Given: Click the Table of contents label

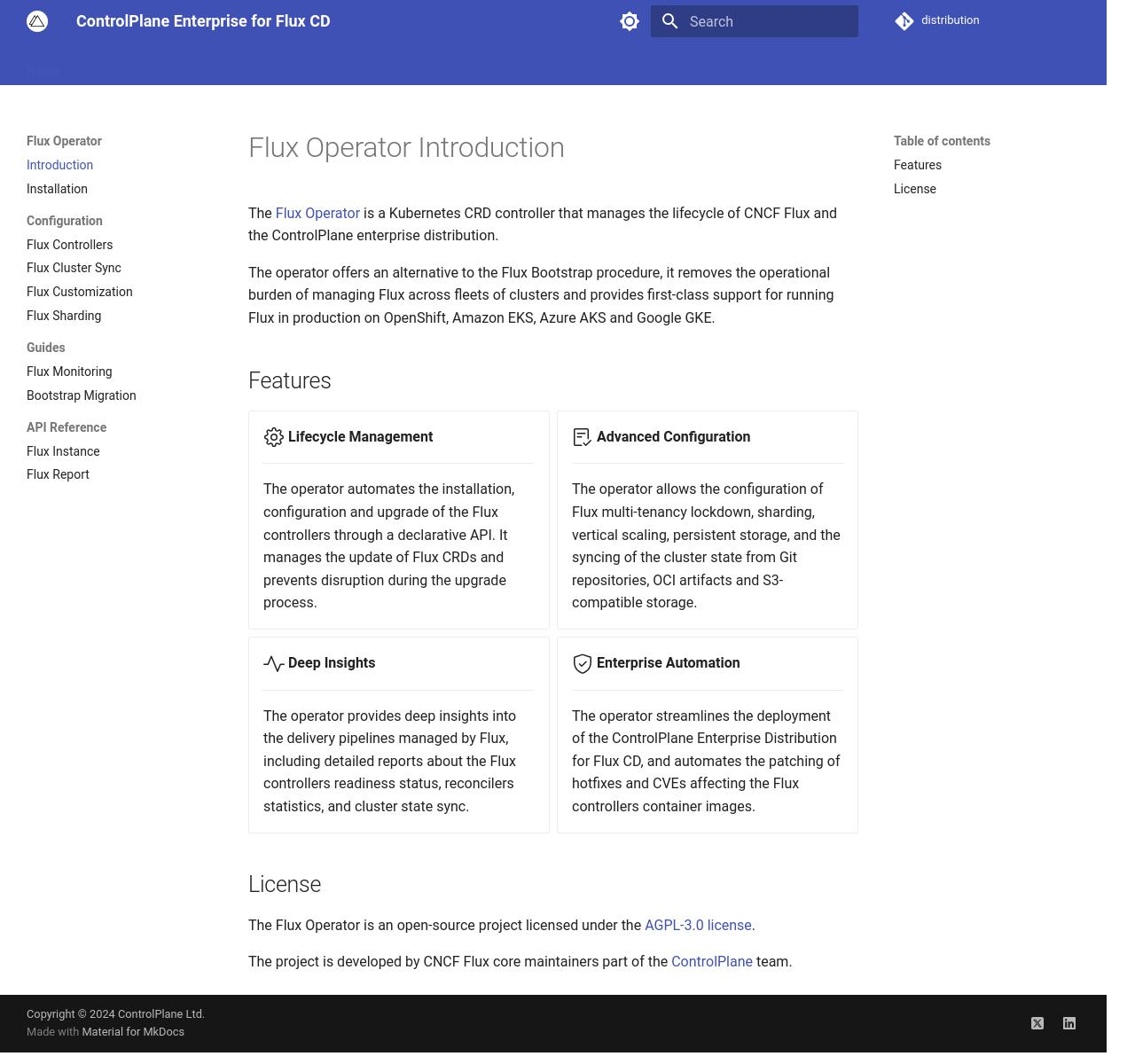Looking at the screenshot, I should coord(942,141).
